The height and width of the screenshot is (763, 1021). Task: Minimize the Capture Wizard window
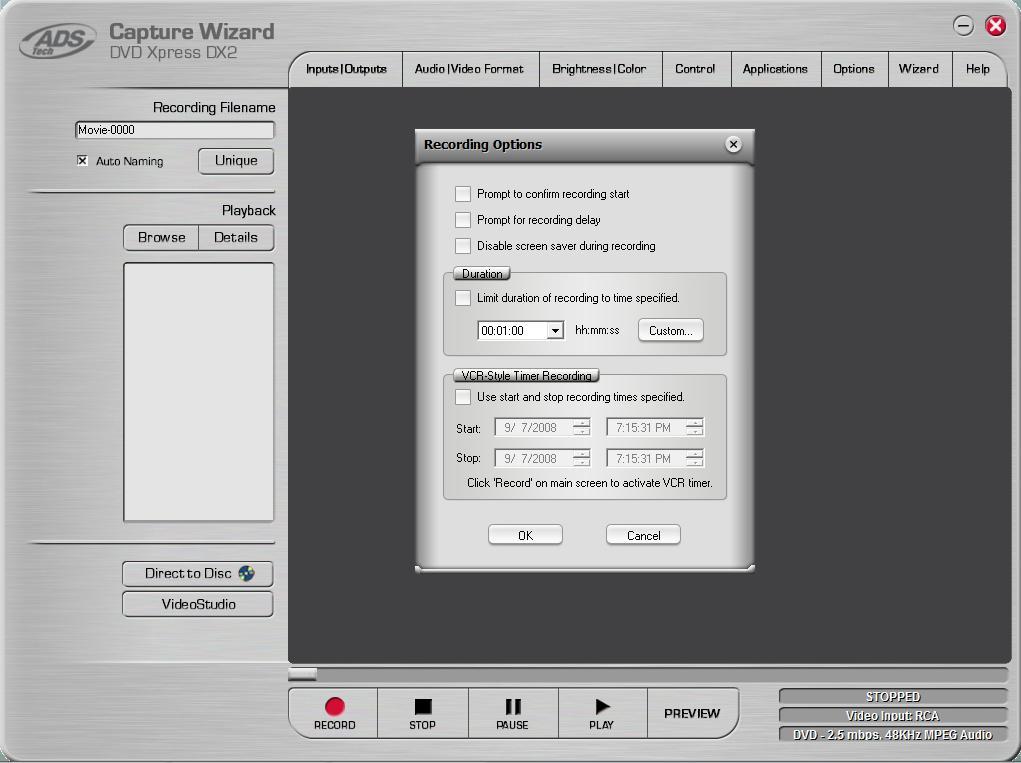click(963, 26)
